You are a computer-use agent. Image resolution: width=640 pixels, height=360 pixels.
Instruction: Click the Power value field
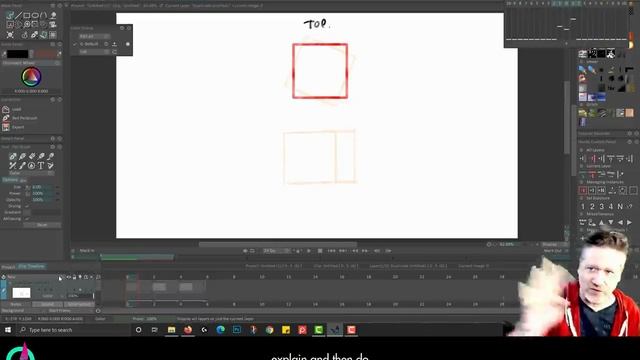pyautogui.click(x=42, y=193)
